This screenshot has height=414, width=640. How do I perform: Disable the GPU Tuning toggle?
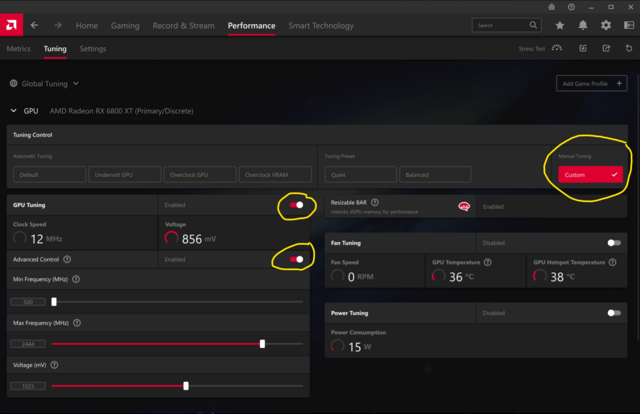(x=297, y=205)
